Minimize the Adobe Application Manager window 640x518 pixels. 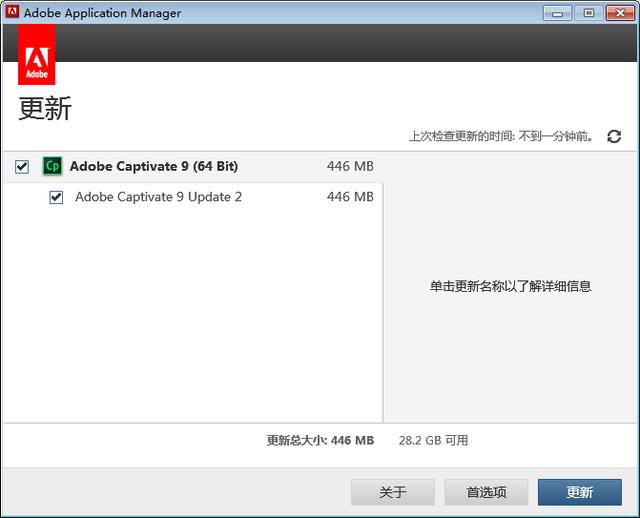(x=558, y=12)
